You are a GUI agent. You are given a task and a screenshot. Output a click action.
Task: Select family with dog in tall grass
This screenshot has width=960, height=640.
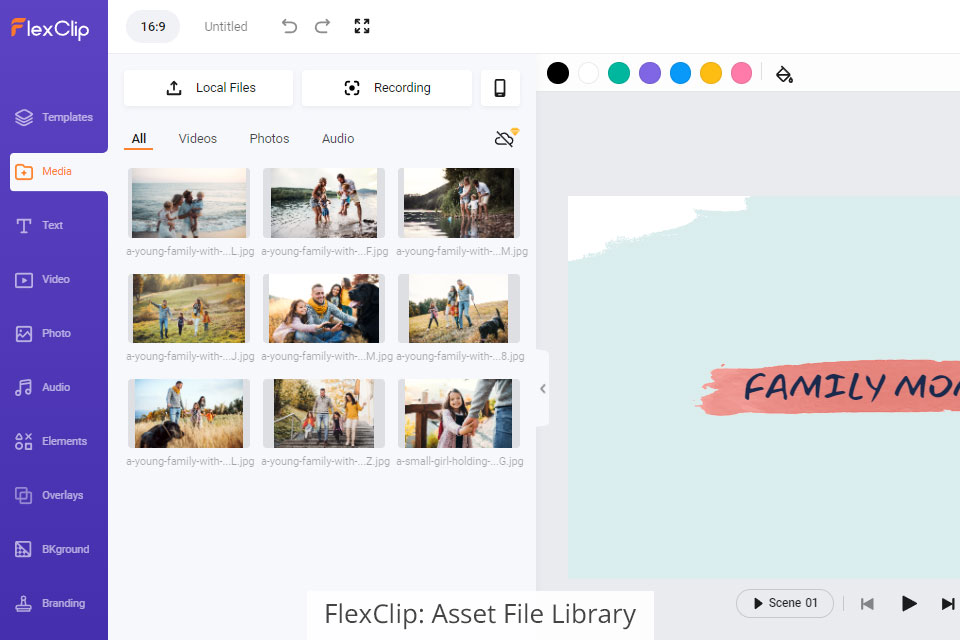click(189, 413)
